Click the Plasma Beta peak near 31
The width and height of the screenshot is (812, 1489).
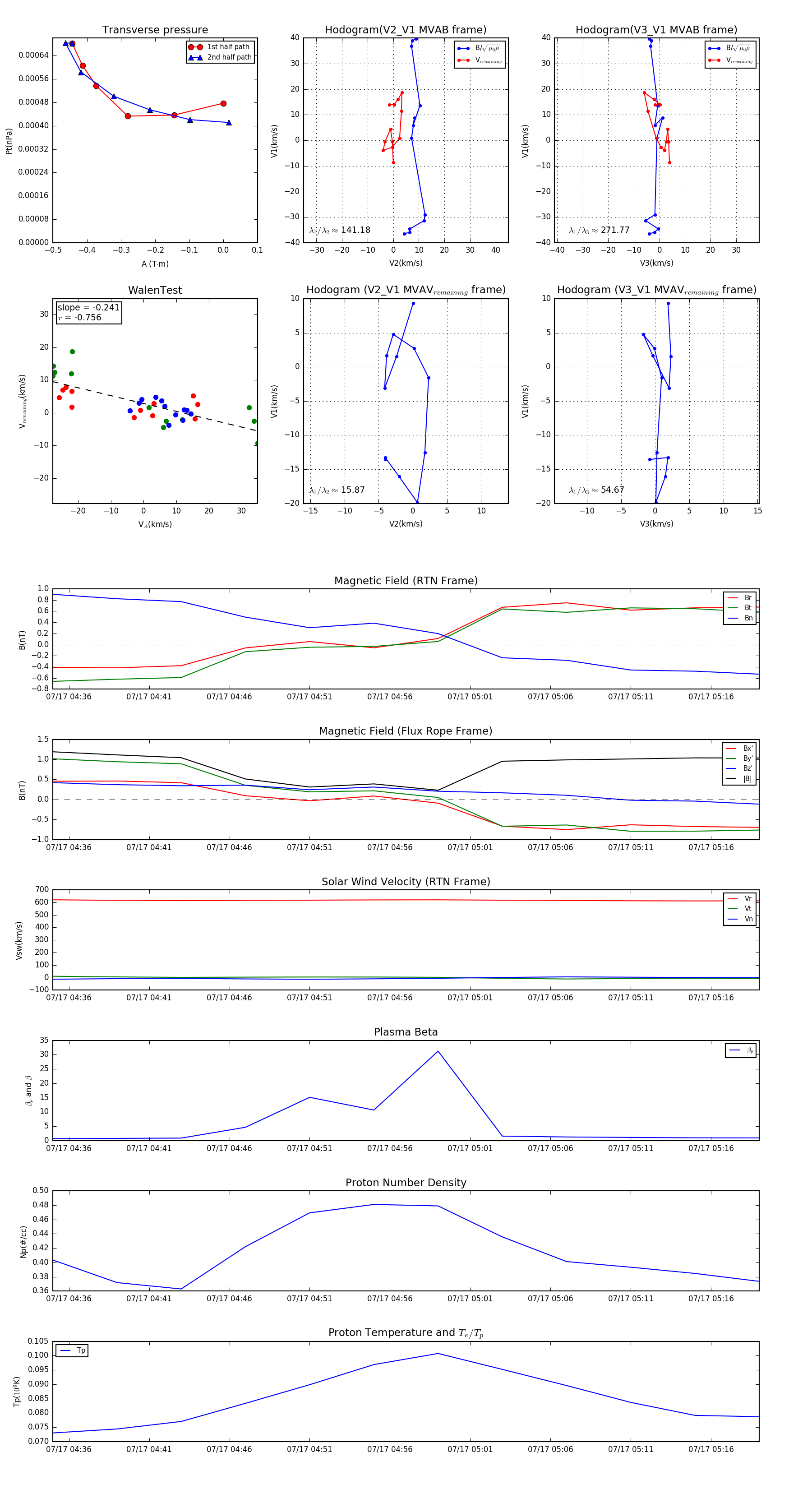tap(438, 1051)
